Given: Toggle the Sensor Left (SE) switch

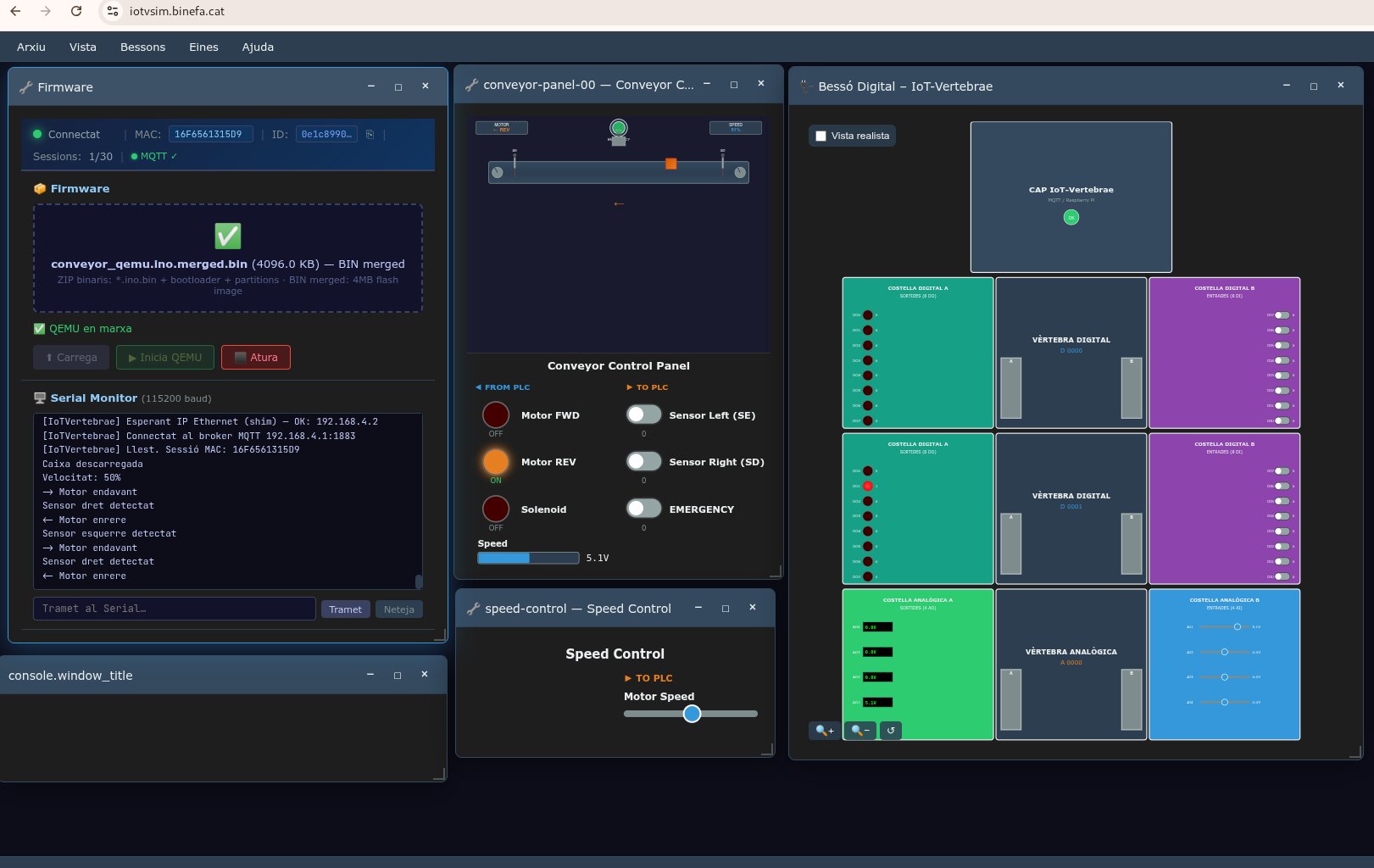Looking at the screenshot, I should coord(643,415).
